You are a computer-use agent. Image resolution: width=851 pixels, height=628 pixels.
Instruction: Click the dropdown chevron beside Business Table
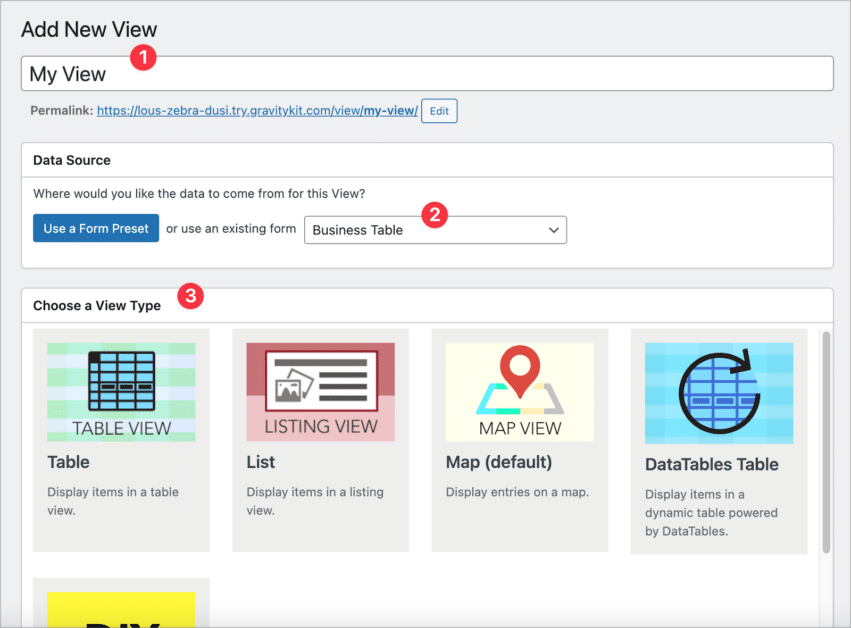(x=553, y=229)
